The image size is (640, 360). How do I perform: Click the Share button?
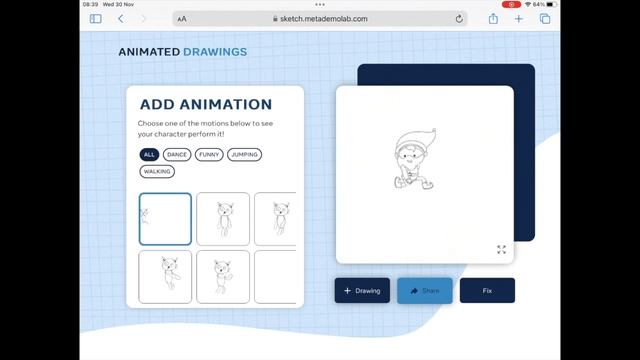[424, 291]
